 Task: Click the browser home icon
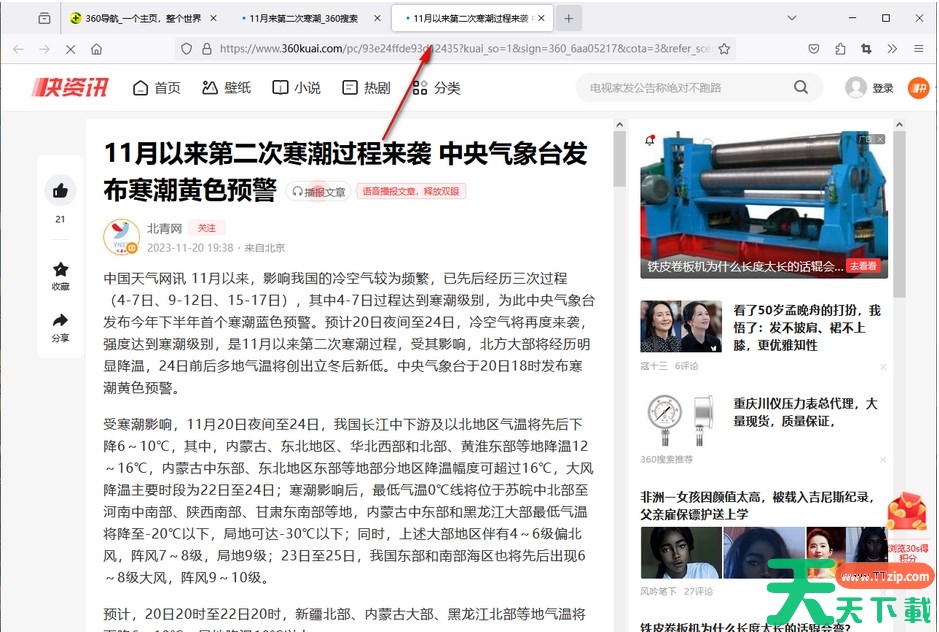pyautogui.click(x=96, y=49)
